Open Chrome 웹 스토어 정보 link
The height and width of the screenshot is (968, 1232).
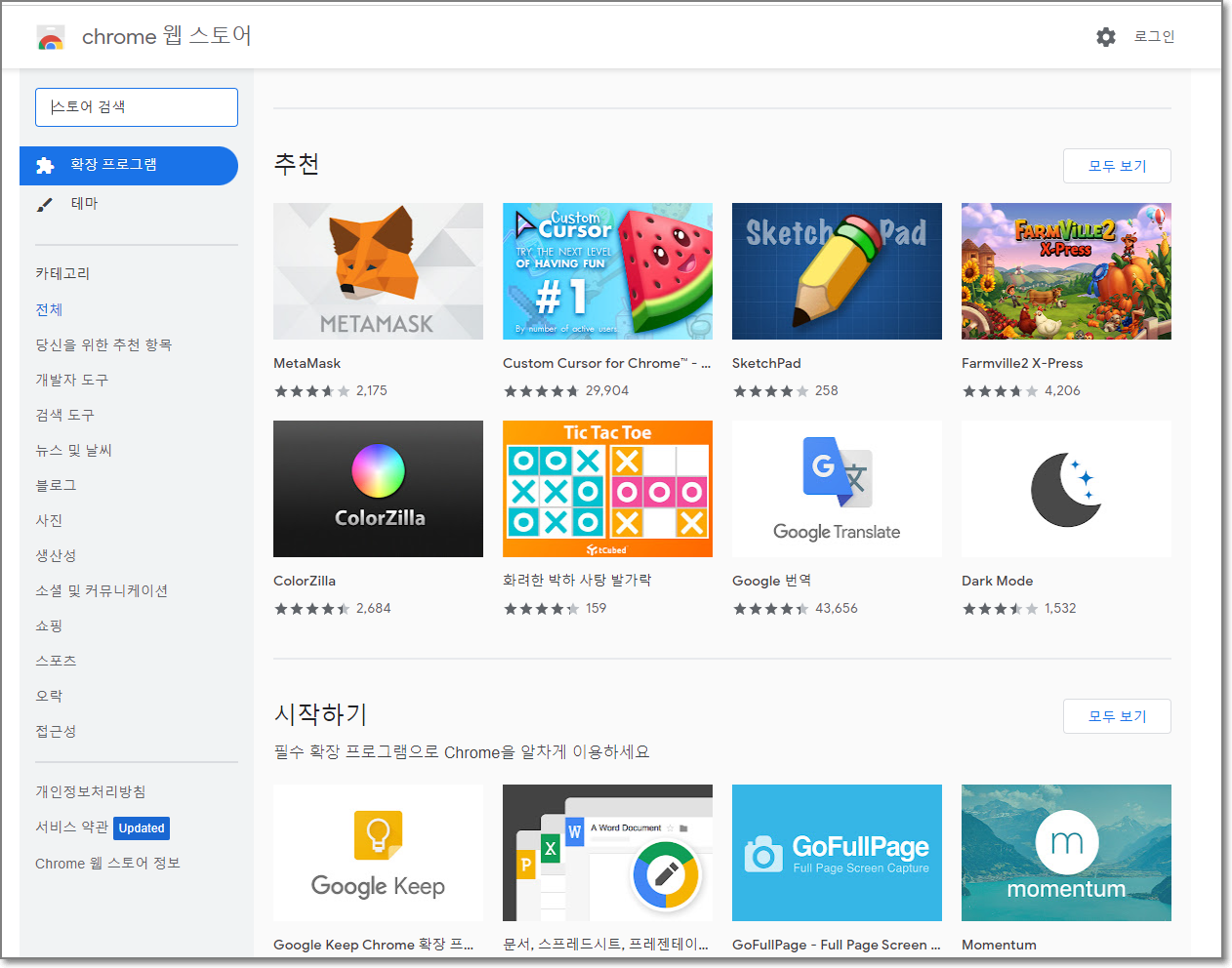coord(107,863)
